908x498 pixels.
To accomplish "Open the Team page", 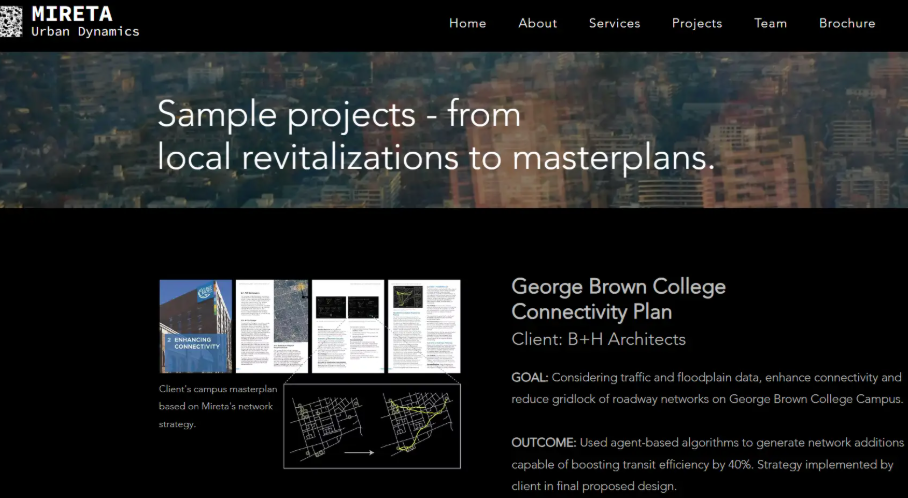I will [770, 23].
